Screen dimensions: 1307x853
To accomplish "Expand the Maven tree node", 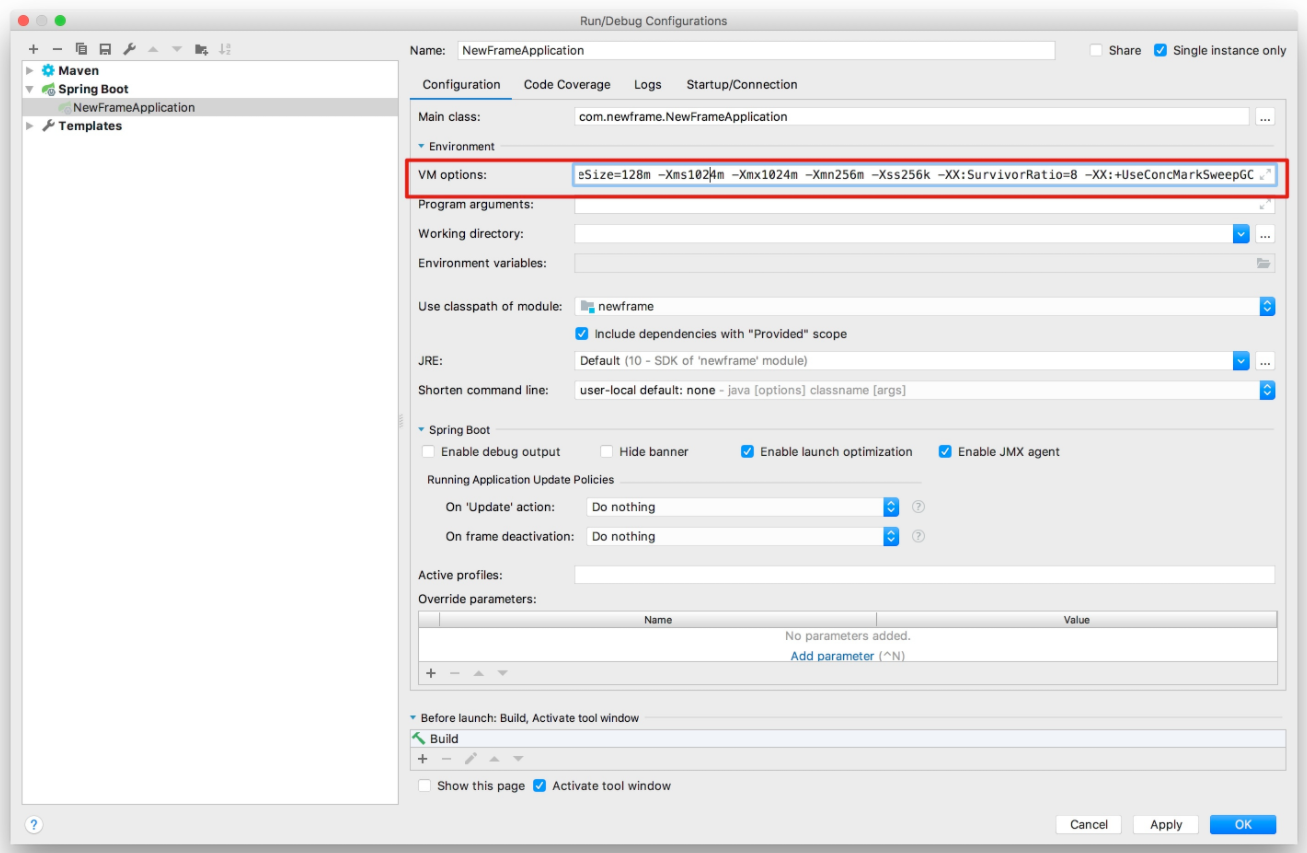I will [30, 71].
